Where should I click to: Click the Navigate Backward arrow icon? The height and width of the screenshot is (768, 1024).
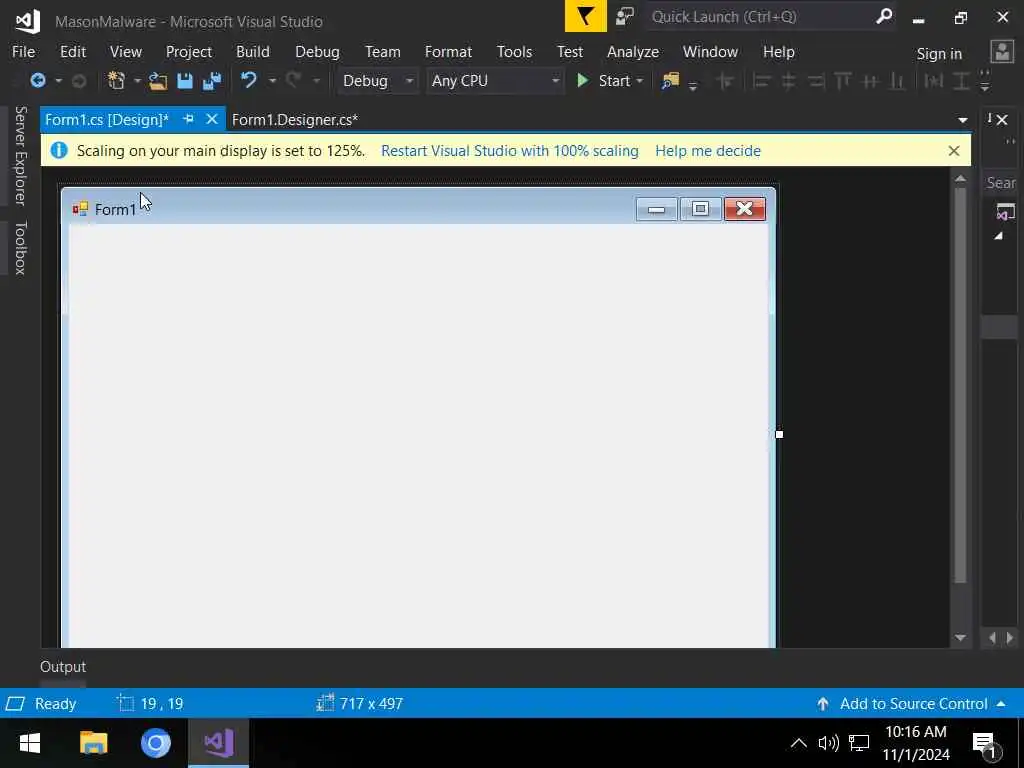(38, 80)
